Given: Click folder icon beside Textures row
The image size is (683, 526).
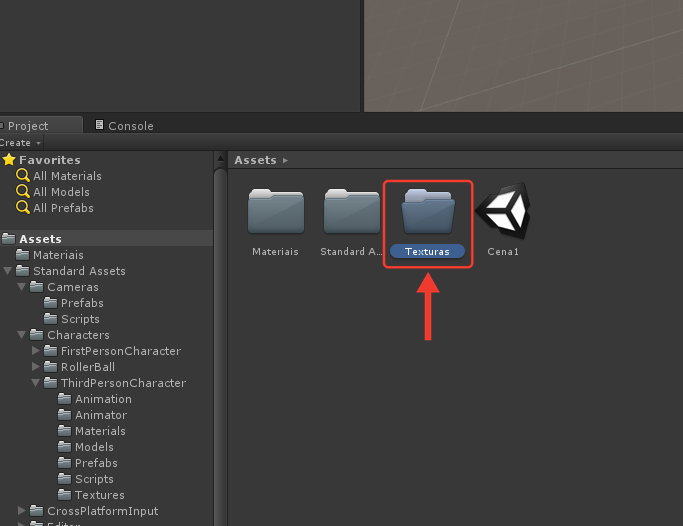Looking at the screenshot, I should 64,495.
